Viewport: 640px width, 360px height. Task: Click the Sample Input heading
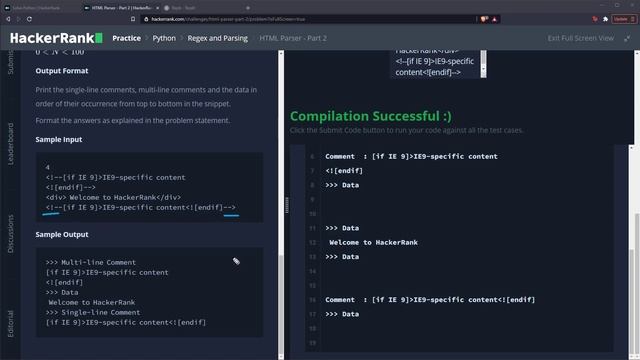(x=59, y=140)
